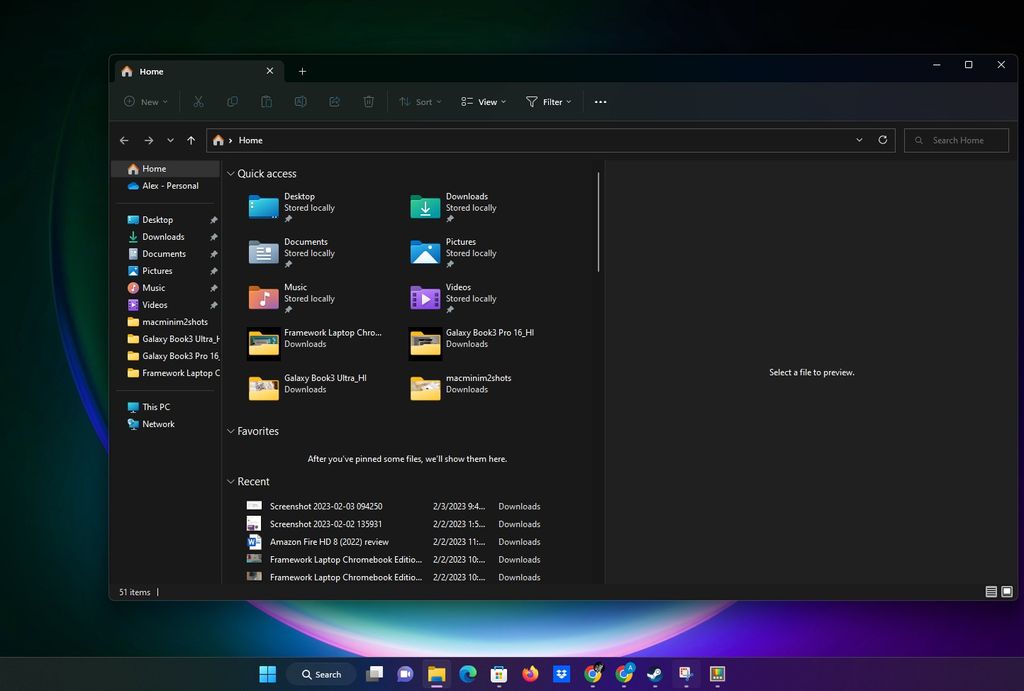Click the Refresh icon beside the address bar
Image resolution: width=1024 pixels, height=691 pixels.
point(882,140)
